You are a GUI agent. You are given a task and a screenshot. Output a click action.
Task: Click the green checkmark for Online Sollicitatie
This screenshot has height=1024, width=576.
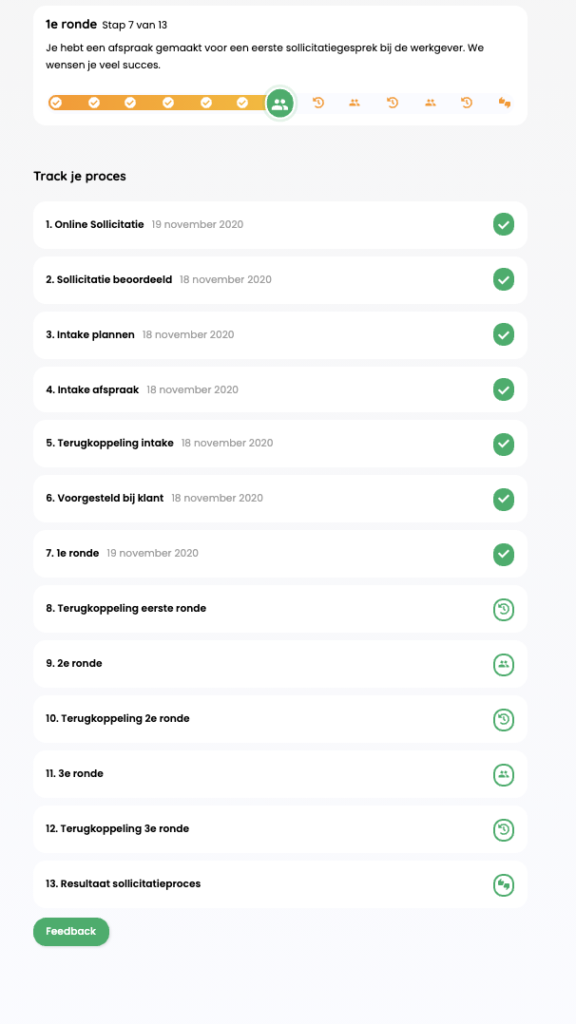click(504, 225)
